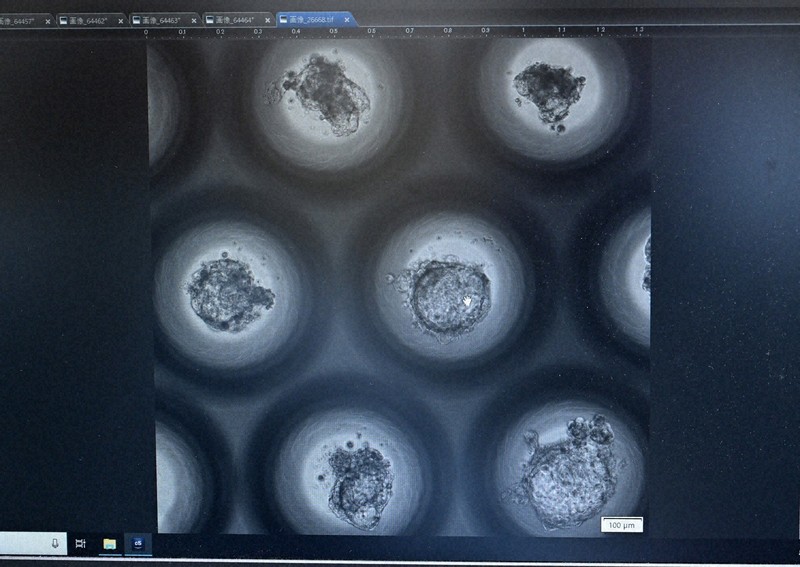
Task: Click the organoid in the center well
Action: coord(449,299)
